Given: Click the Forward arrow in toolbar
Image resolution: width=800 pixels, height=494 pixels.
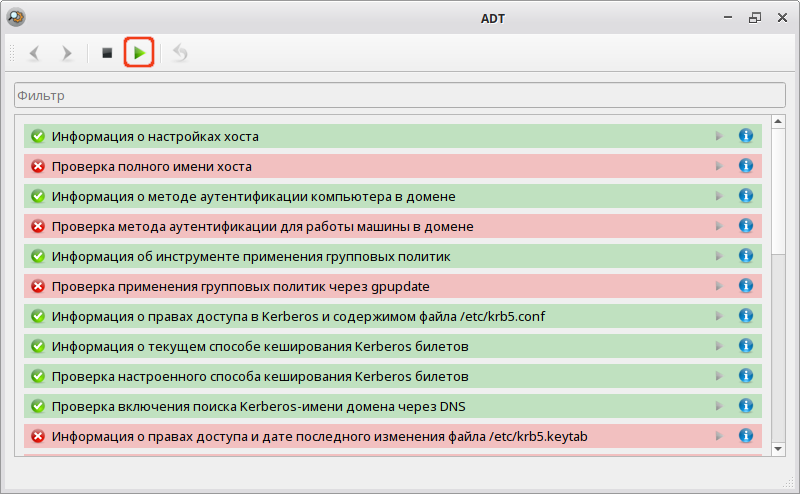Looking at the screenshot, I should tap(67, 52).
